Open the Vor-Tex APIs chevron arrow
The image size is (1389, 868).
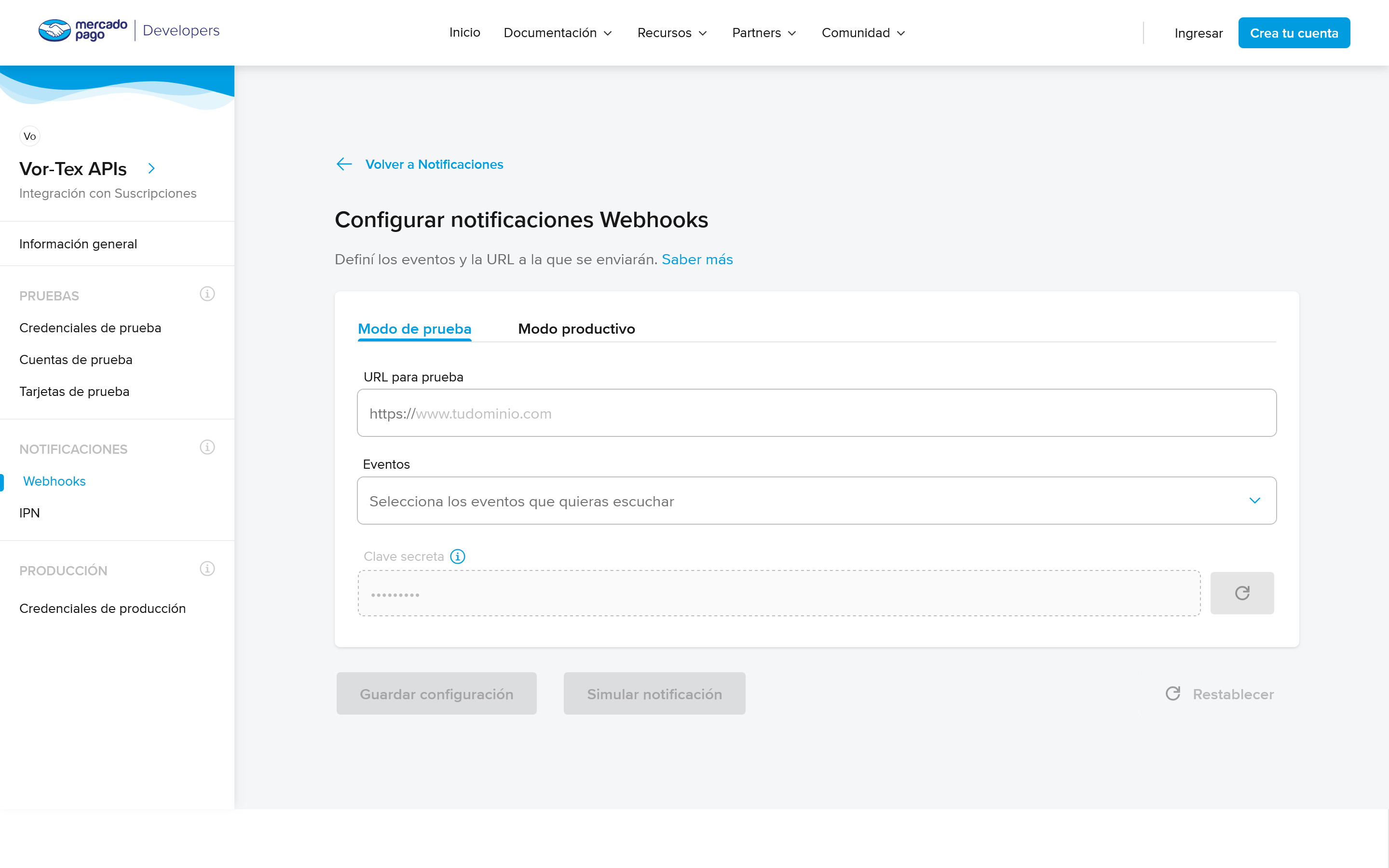tap(151, 168)
